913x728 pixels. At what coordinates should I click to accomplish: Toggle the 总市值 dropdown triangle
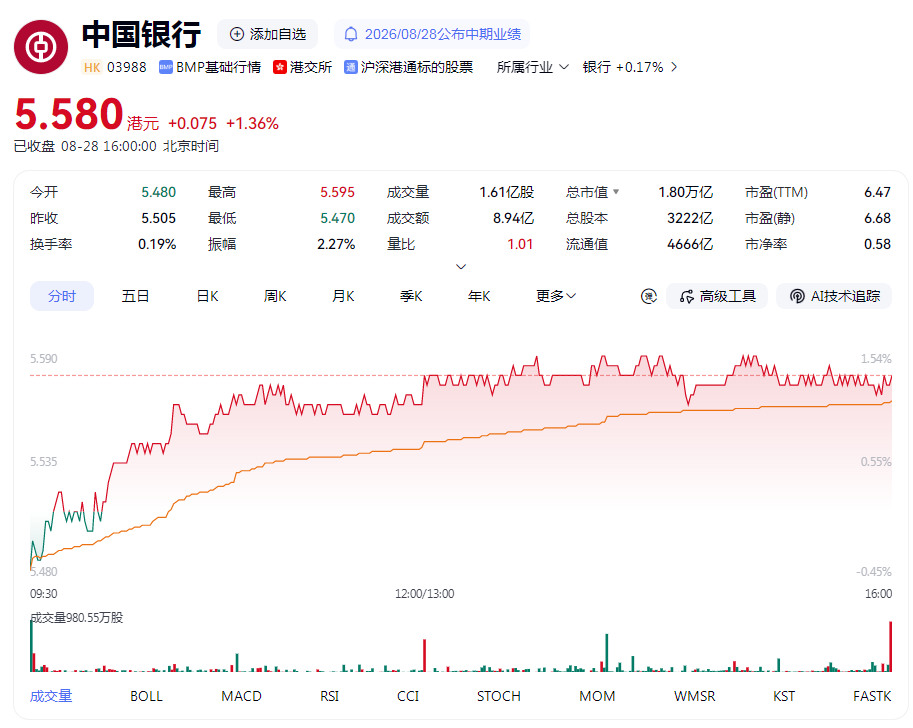(x=616, y=192)
